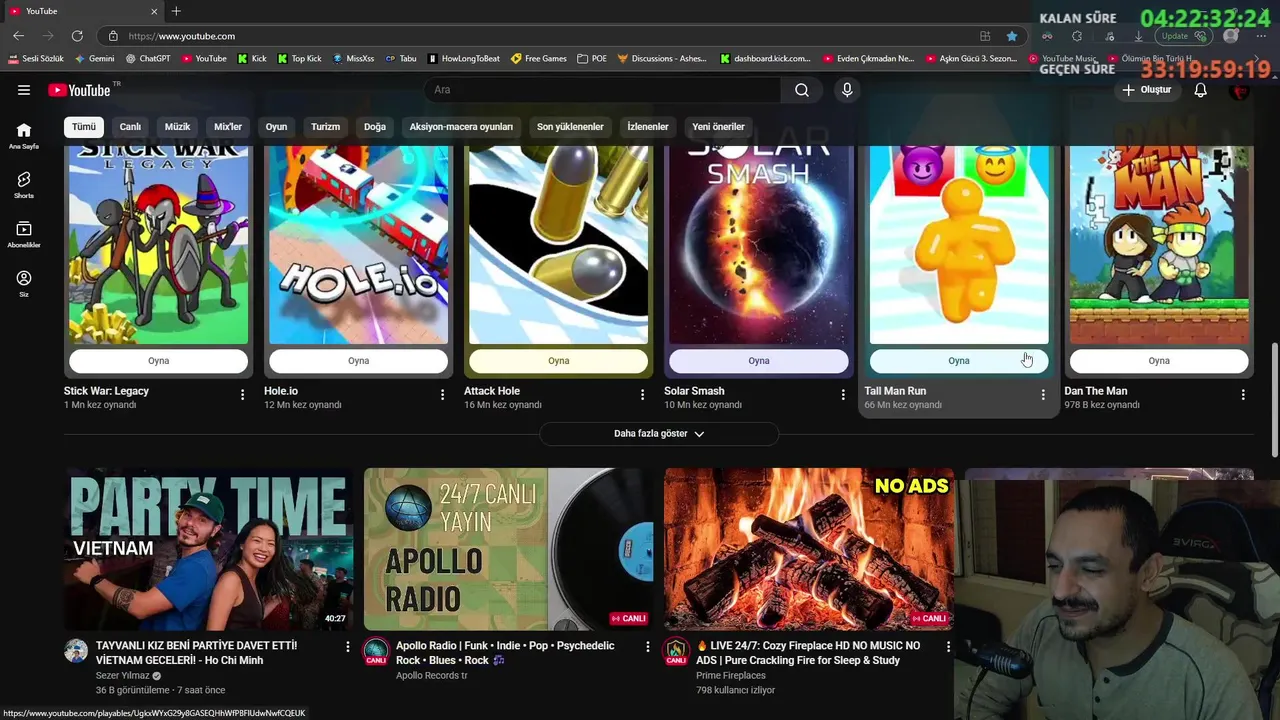
Task: Open the Kick bookmark
Action: pos(252,59)
